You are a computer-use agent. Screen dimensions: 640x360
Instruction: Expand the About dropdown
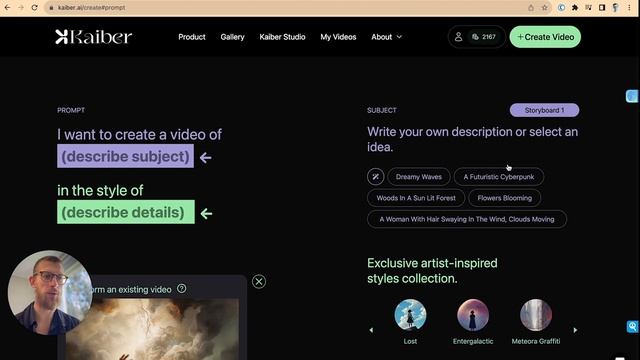[x=387, y=37]
